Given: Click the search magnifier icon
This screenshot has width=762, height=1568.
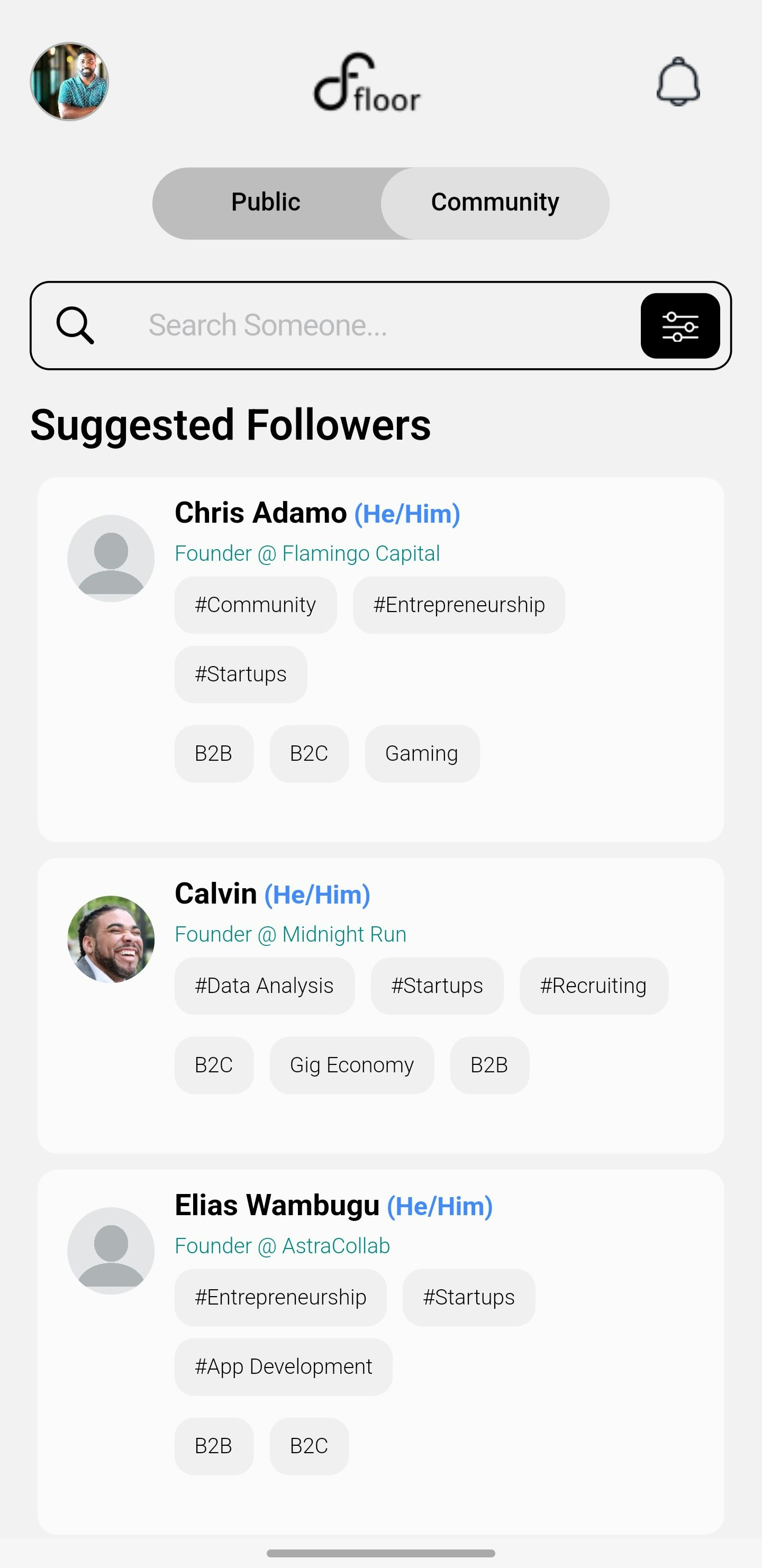Looking at the screenshot, I should 75,325.
